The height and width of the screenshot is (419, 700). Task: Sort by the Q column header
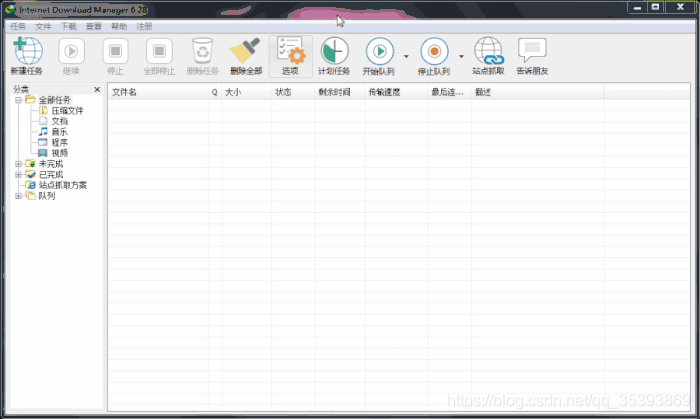pyautogui.click(x=215, y=92)
